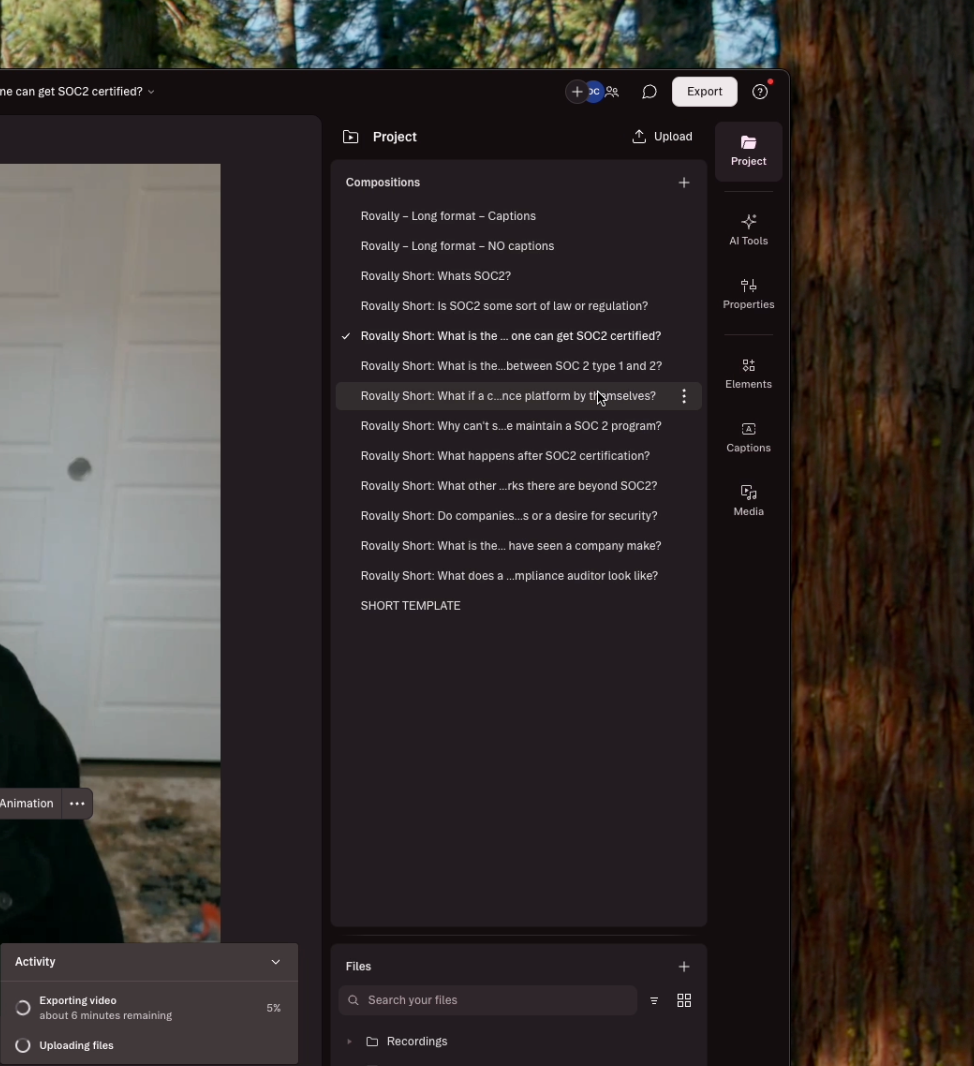Click the video preview canvas
Image resolution: width=974 pixels, height=1066 pixels.
pyautogui.click(x=110, y=553)
